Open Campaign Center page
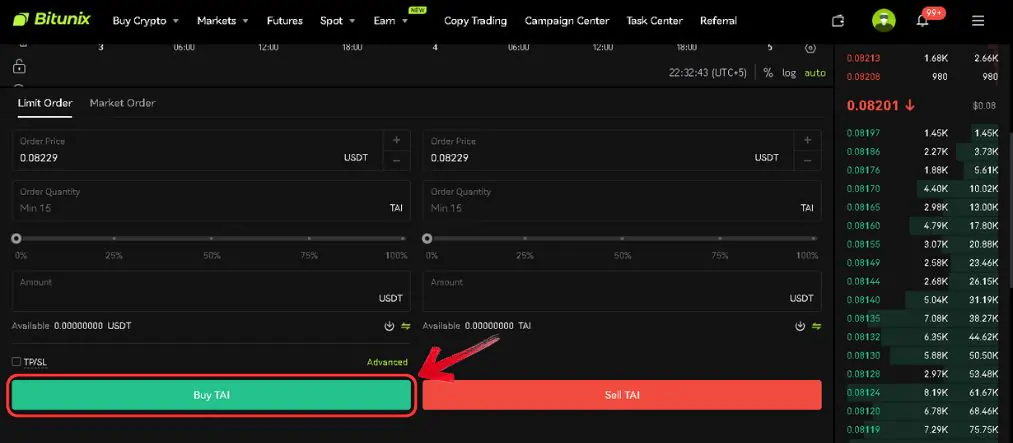This screenshot has height=443, width=1013. (x=567, y=21)
